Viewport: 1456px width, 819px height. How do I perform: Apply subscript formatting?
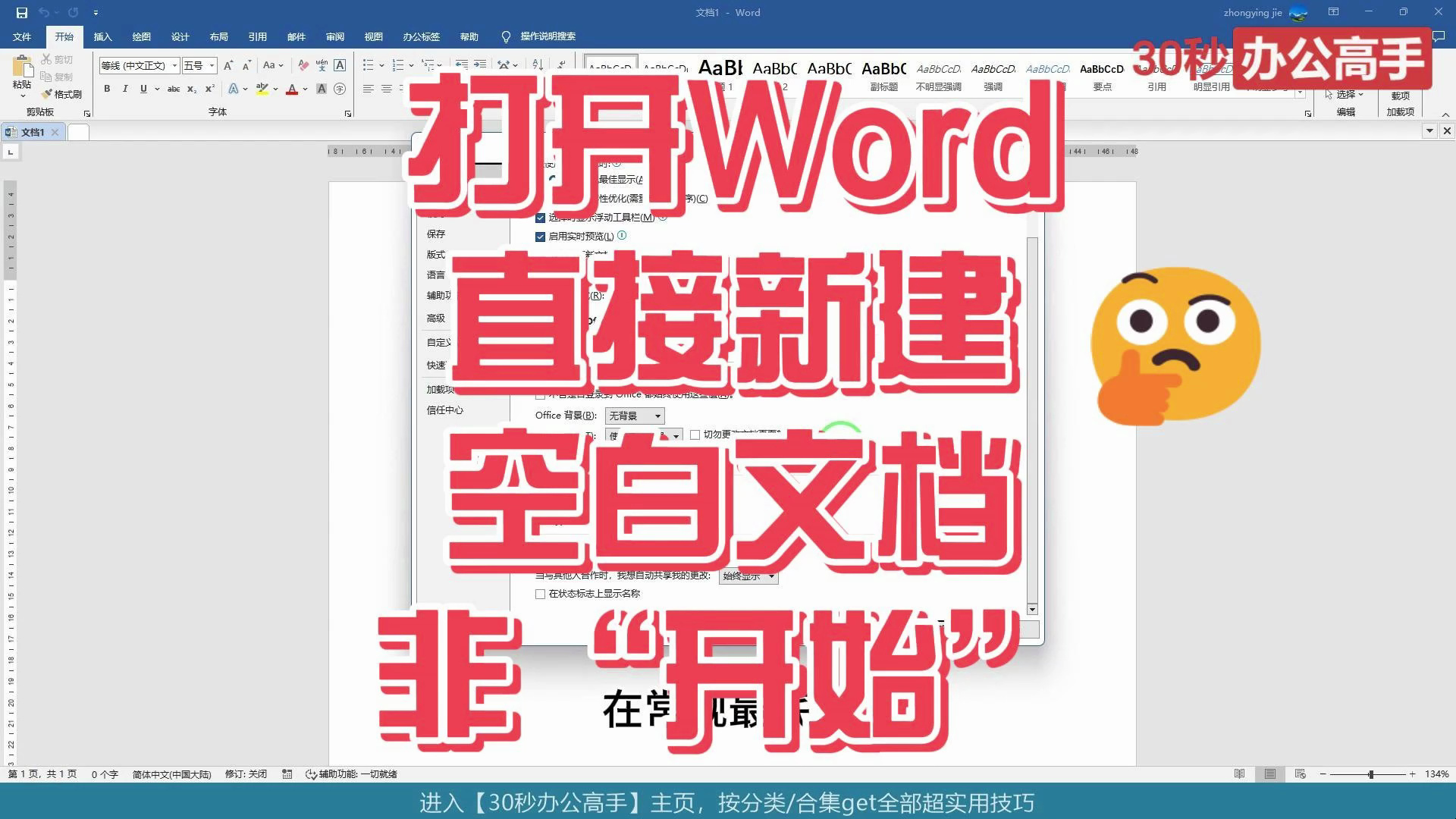pyautogui.click(x=192, y=89)
